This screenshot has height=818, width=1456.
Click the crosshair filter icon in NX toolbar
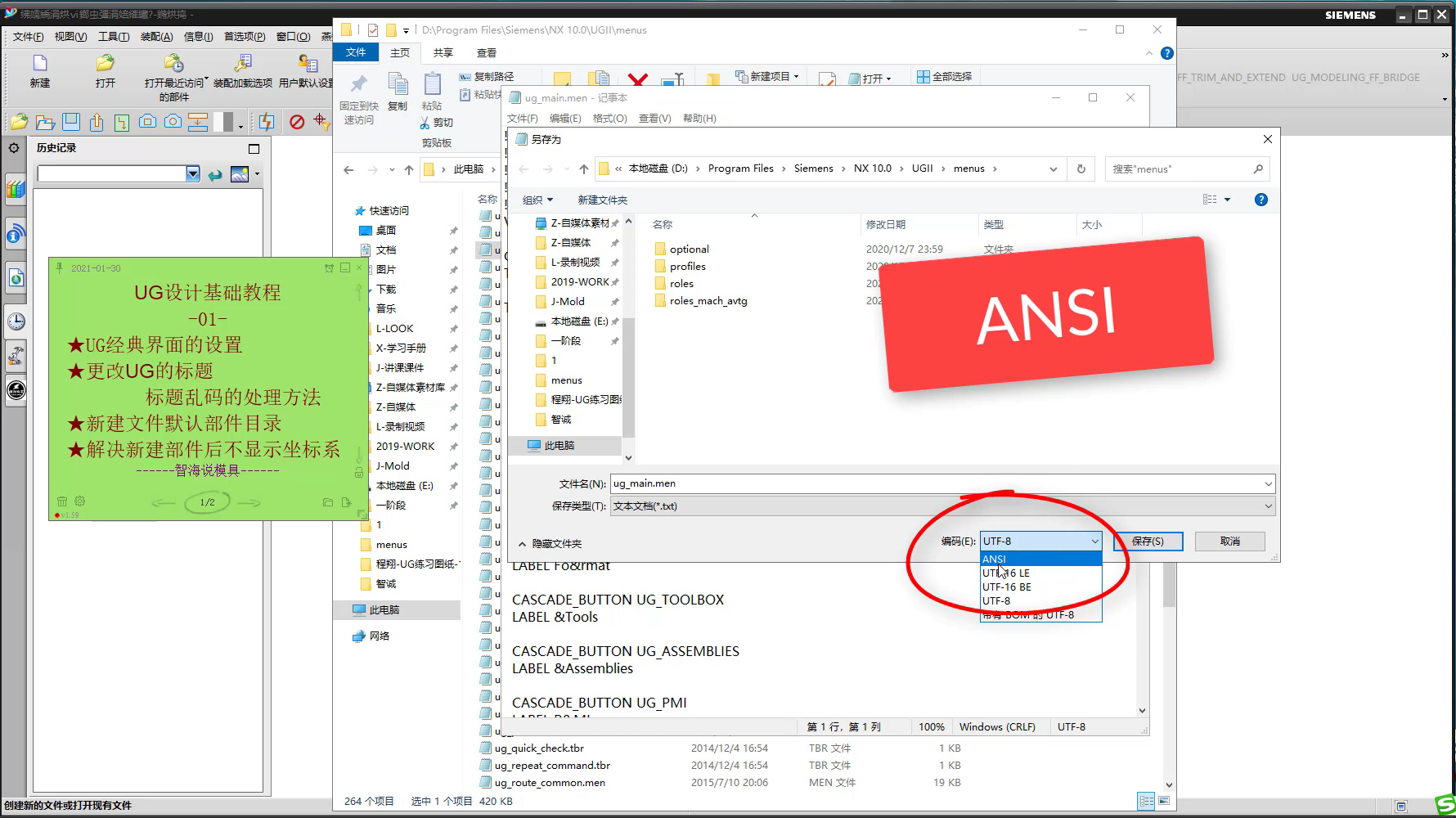pyautogui.click(x=321, y=122)
